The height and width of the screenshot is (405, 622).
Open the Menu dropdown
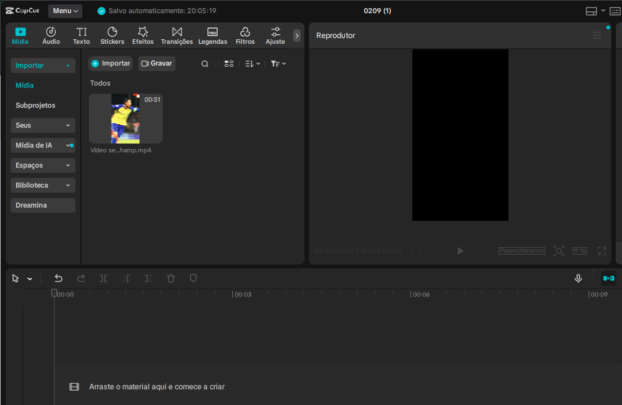coord(64,11)
